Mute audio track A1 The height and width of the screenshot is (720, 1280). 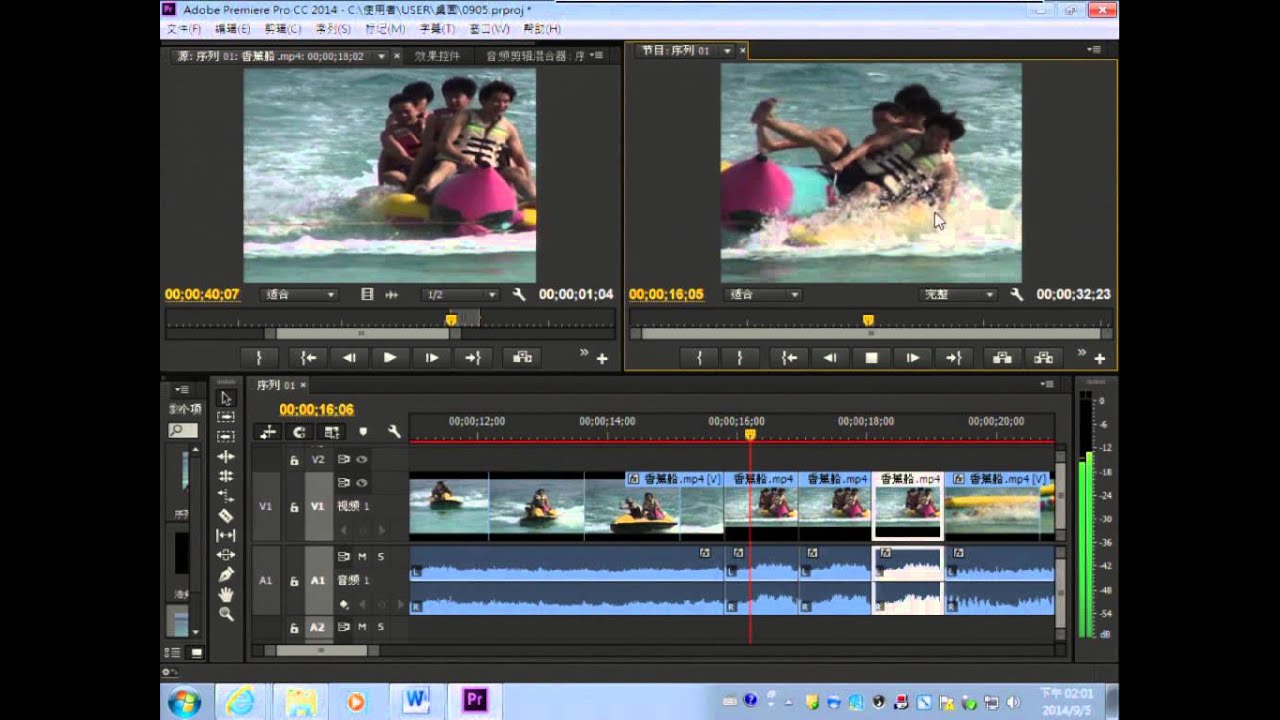(362, 556)
